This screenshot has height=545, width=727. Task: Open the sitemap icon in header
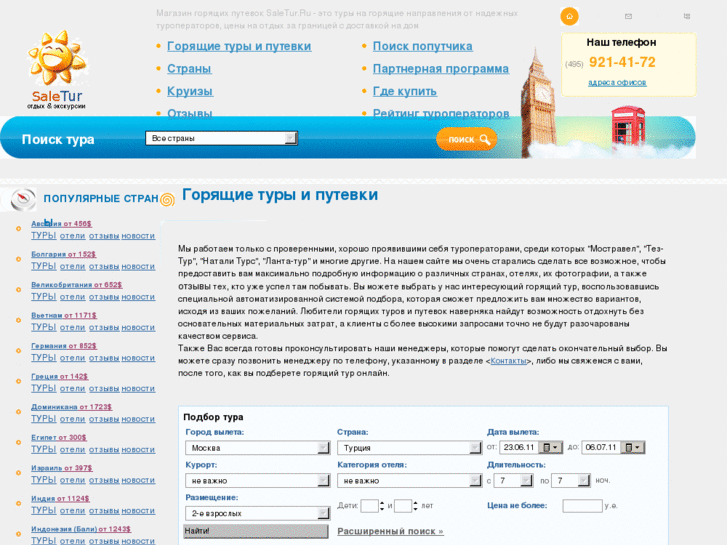687,16
